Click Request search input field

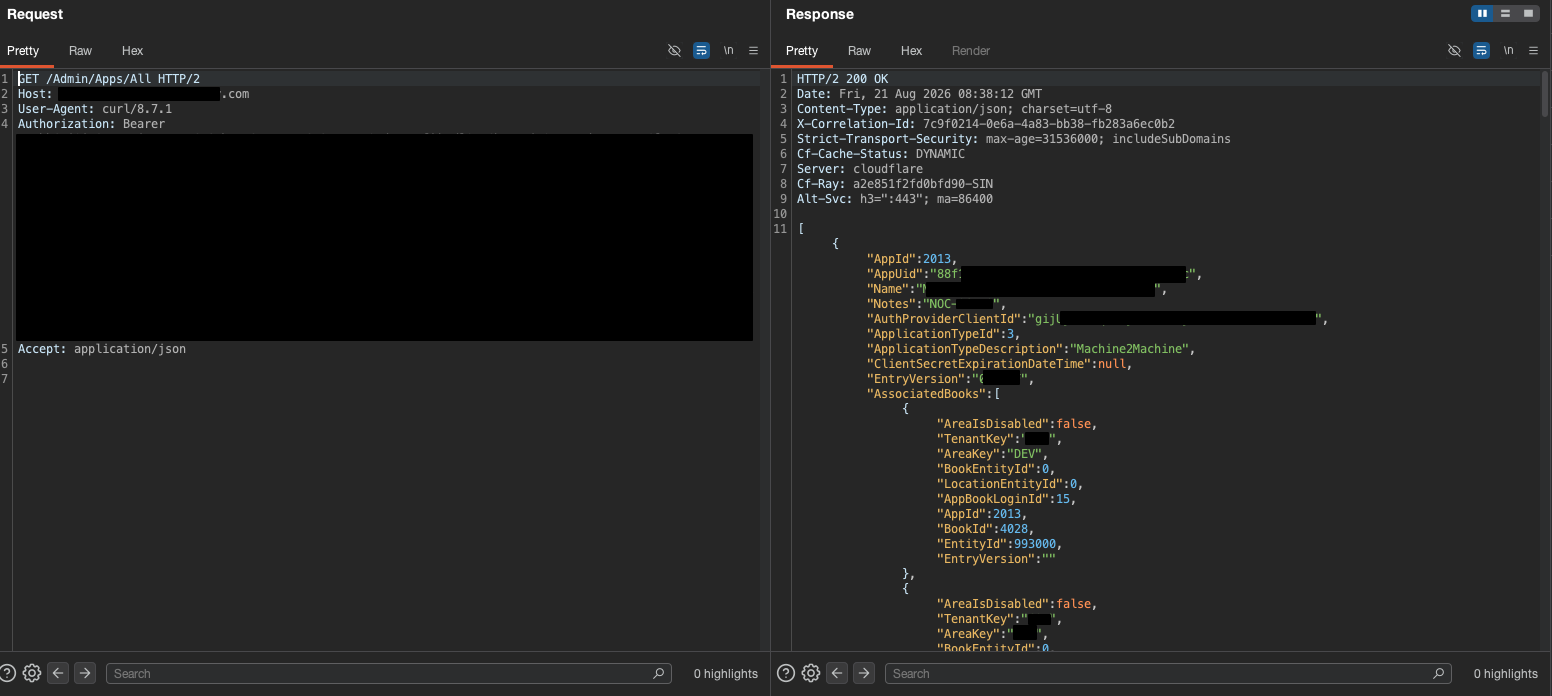388,673
